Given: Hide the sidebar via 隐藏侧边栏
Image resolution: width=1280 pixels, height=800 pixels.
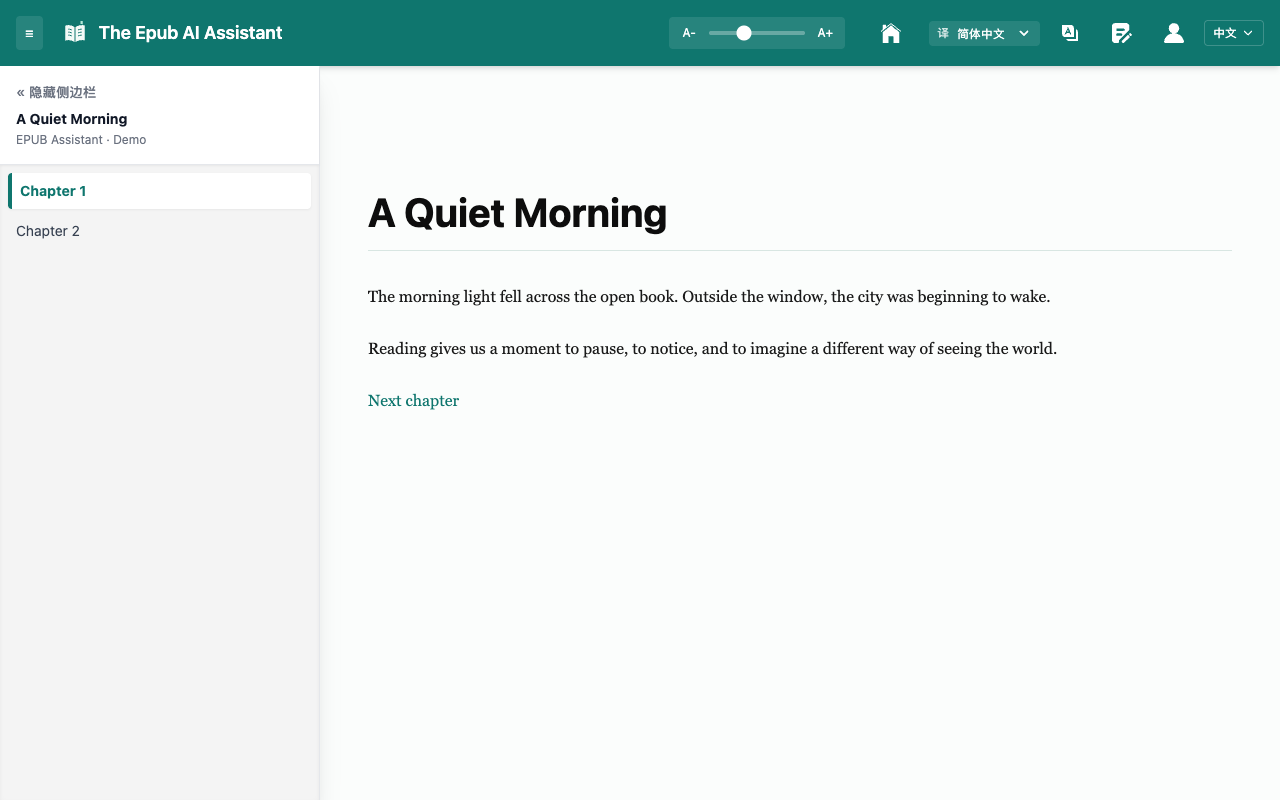Looking at the screenshot, I should point(56,92).
